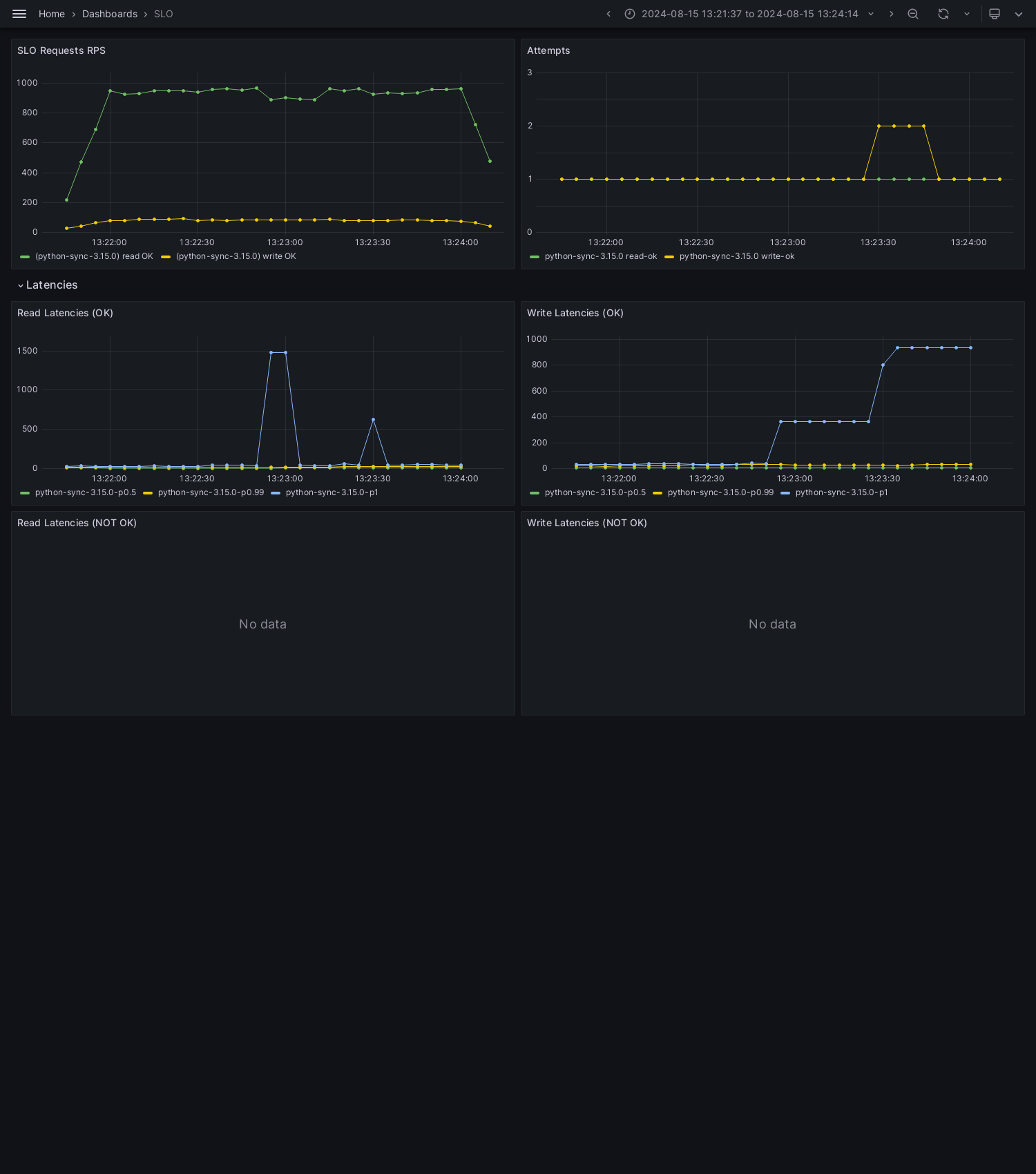Click the '1000' y-axis label in Write Latencies
The width and height of the screenshot is (1036, 1174).
[x=537, y=339]
